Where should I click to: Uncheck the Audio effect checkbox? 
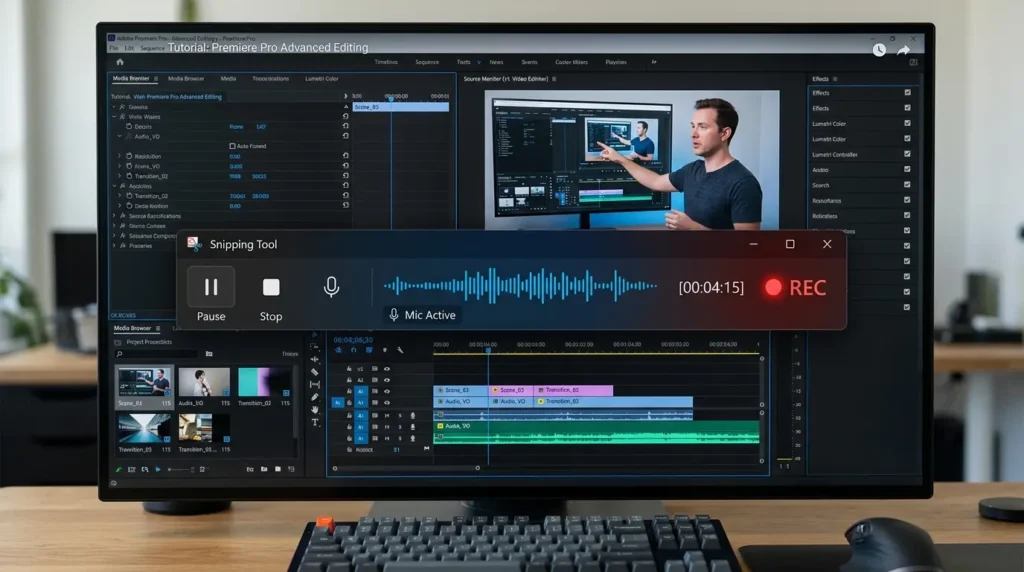[907, 169]
